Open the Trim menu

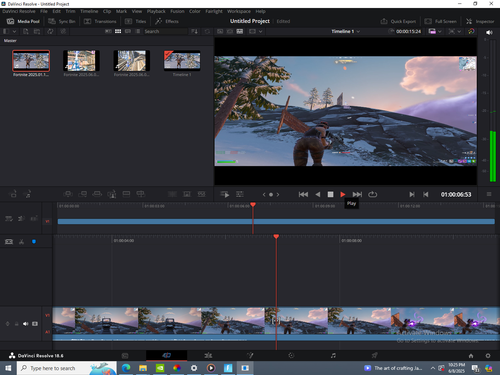click(70, 11)
